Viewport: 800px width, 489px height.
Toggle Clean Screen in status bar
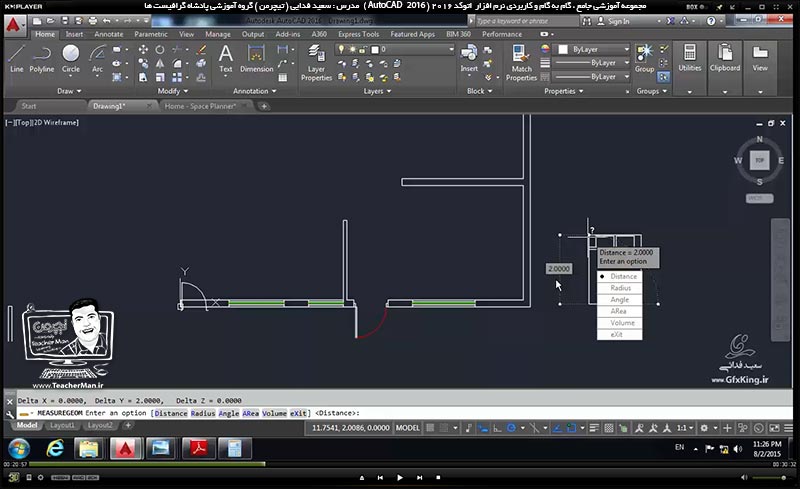pos(774,428)
